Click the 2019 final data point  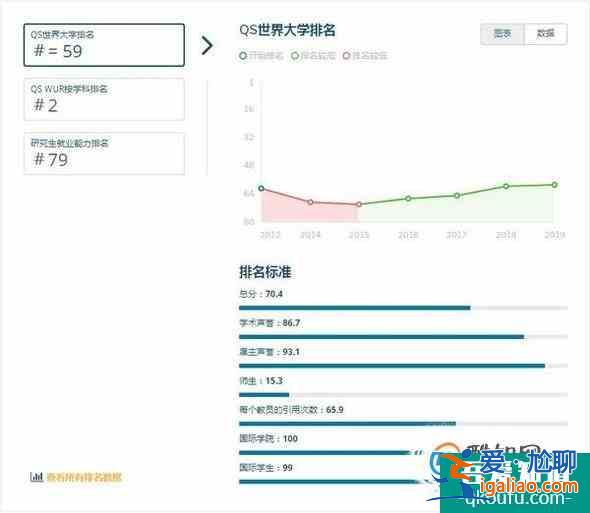[555, 184]
